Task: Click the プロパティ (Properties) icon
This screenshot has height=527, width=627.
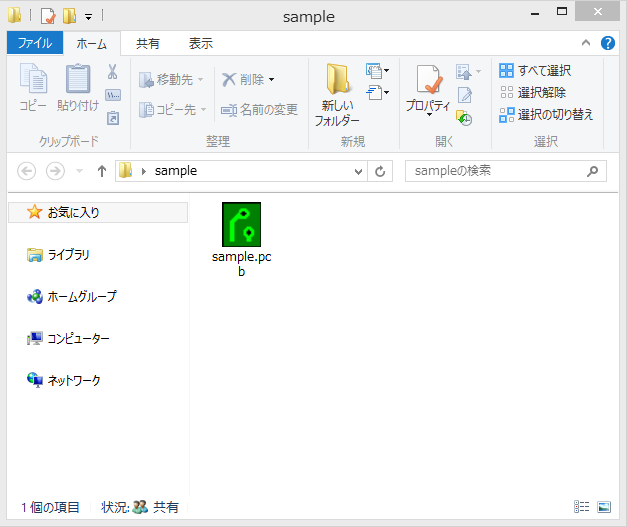Action: pos(428,80)
